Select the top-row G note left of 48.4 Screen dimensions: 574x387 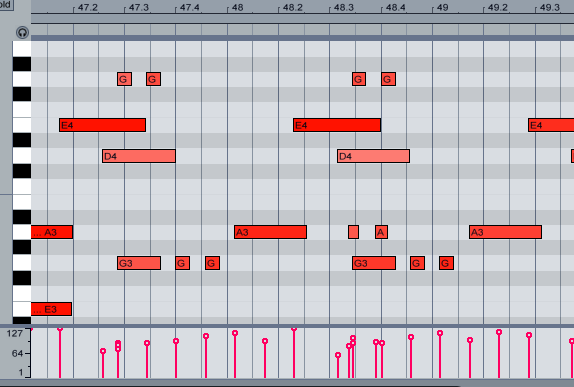coord(359,79)
